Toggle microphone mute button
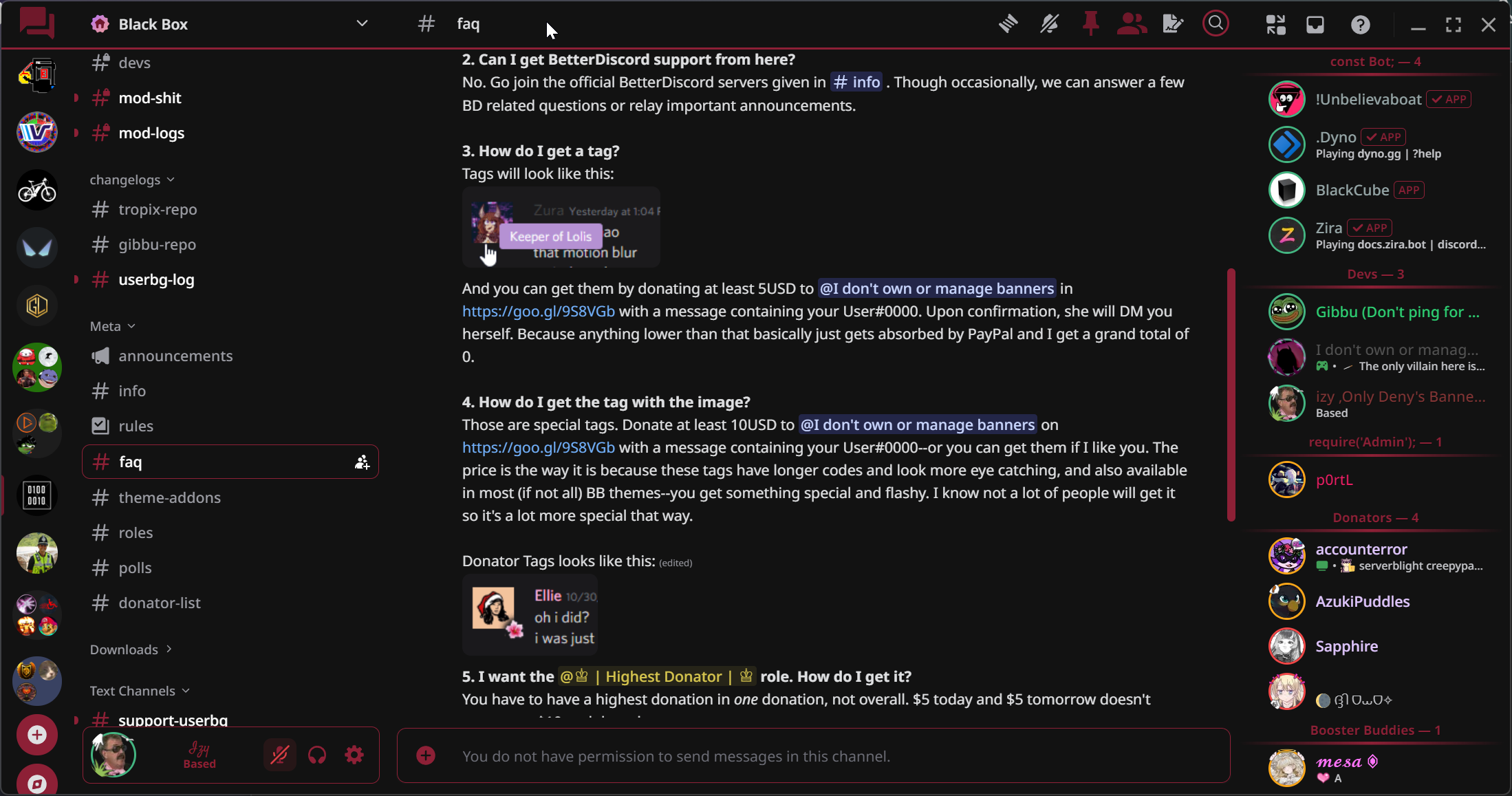 279,755
